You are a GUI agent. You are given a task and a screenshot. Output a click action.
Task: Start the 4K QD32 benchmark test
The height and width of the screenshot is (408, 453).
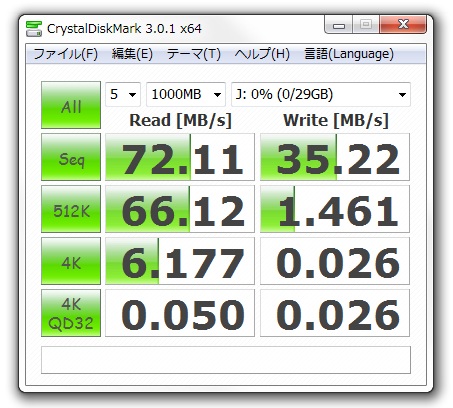71,313
